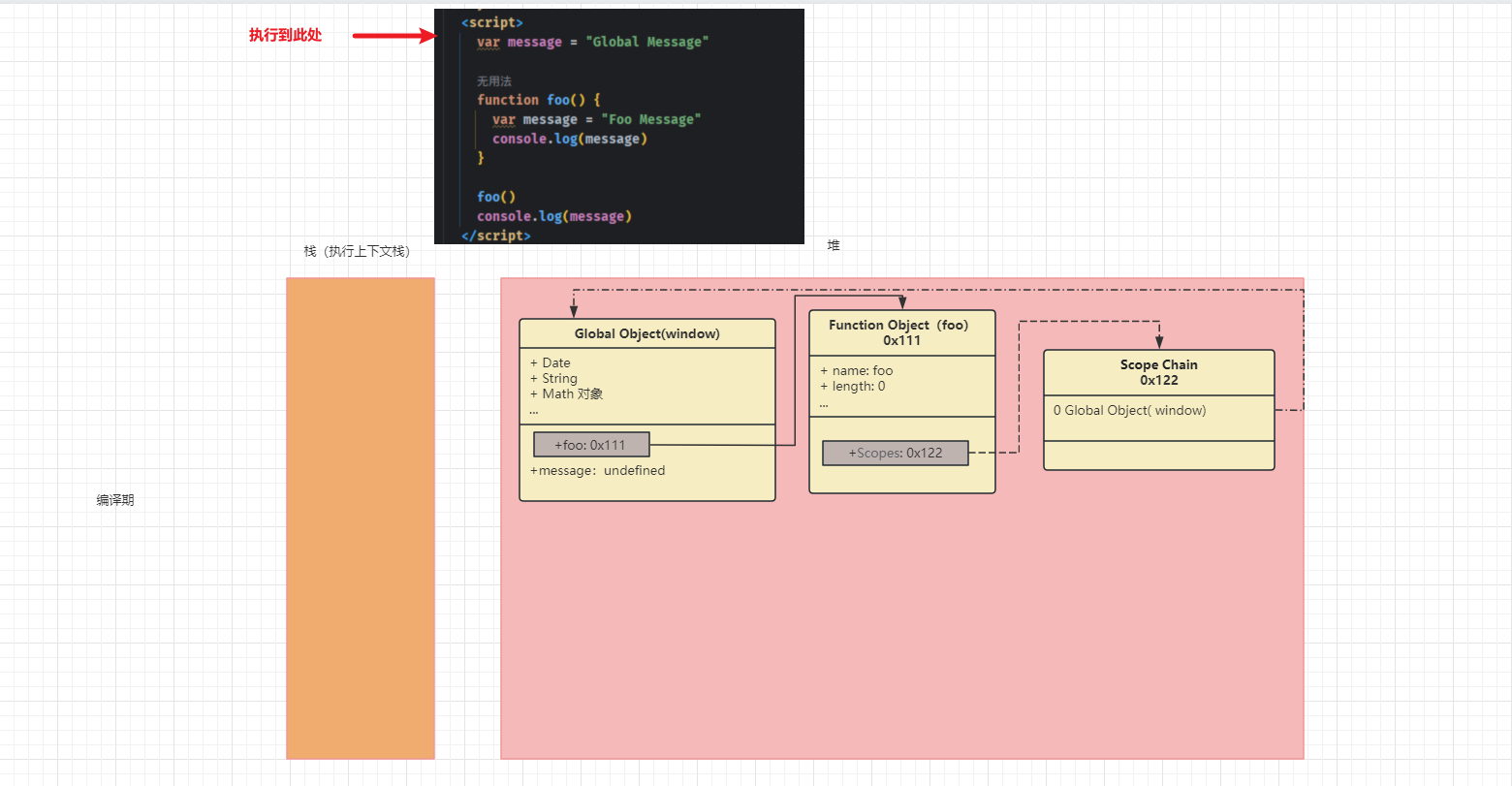Select the "堆" heap label
The image size is (1512, 786).
(834, 246)
